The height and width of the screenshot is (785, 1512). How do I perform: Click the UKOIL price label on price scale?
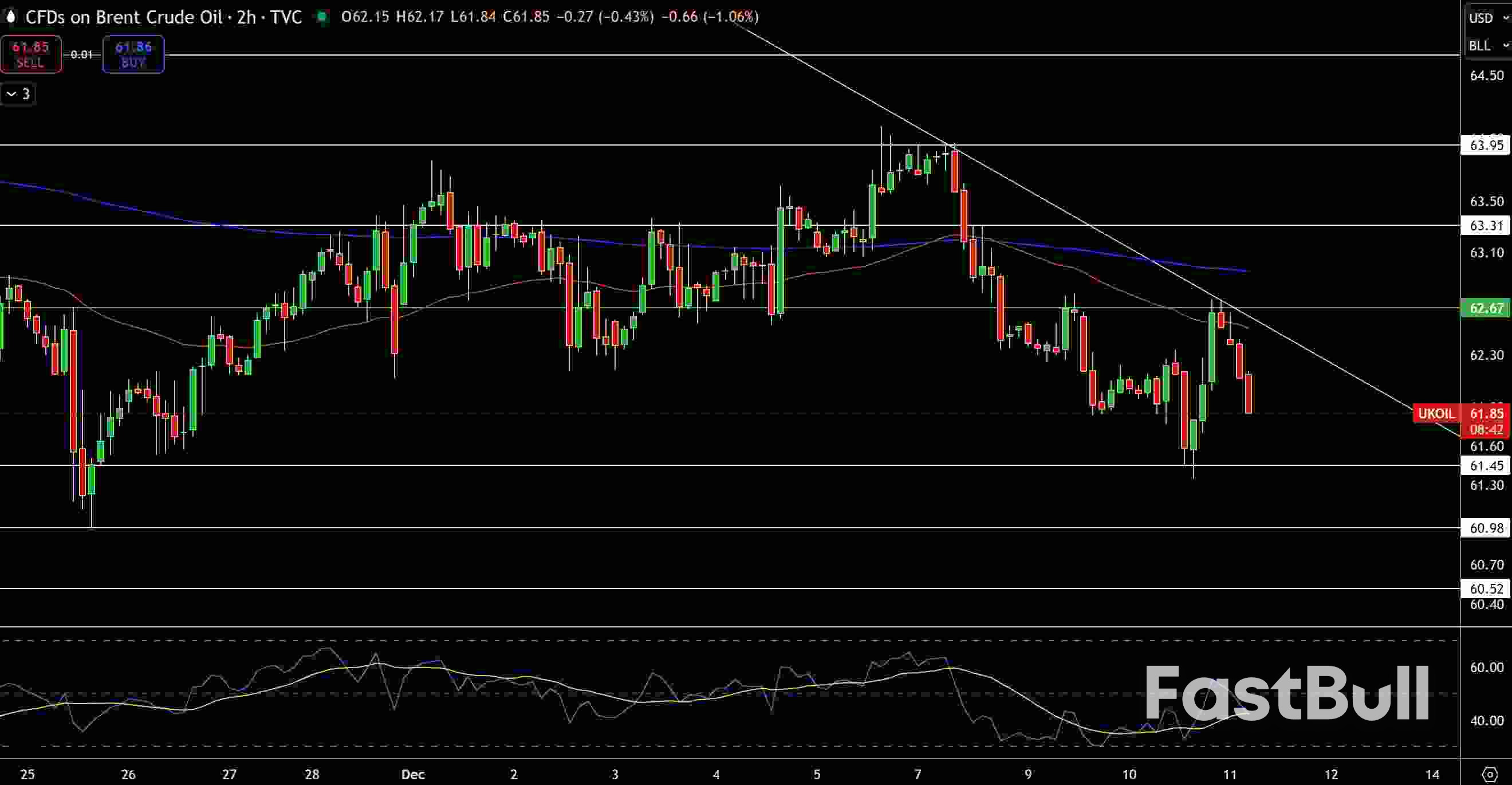click(1436, 413)
